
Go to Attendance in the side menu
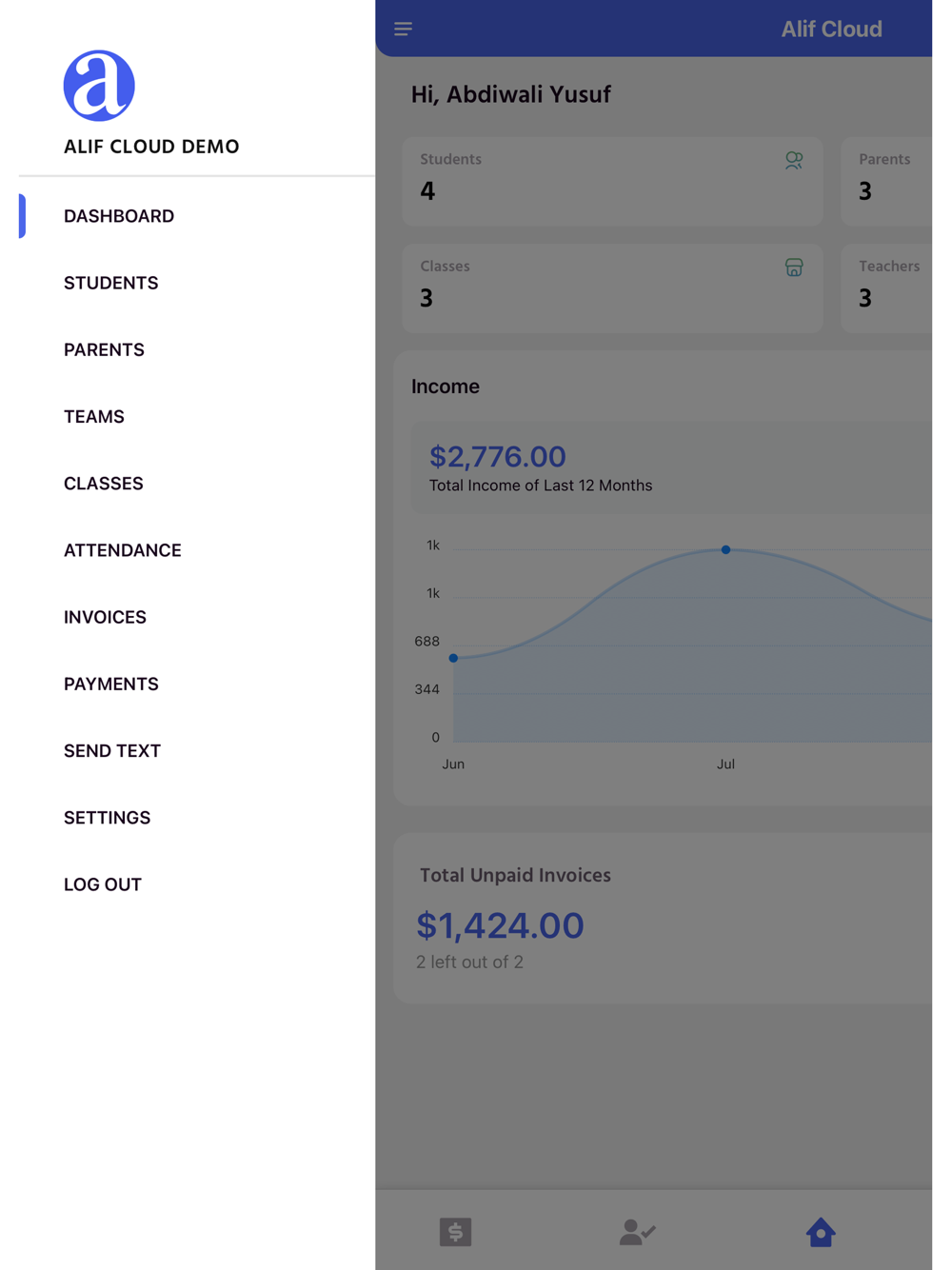[x=123, y=550]
